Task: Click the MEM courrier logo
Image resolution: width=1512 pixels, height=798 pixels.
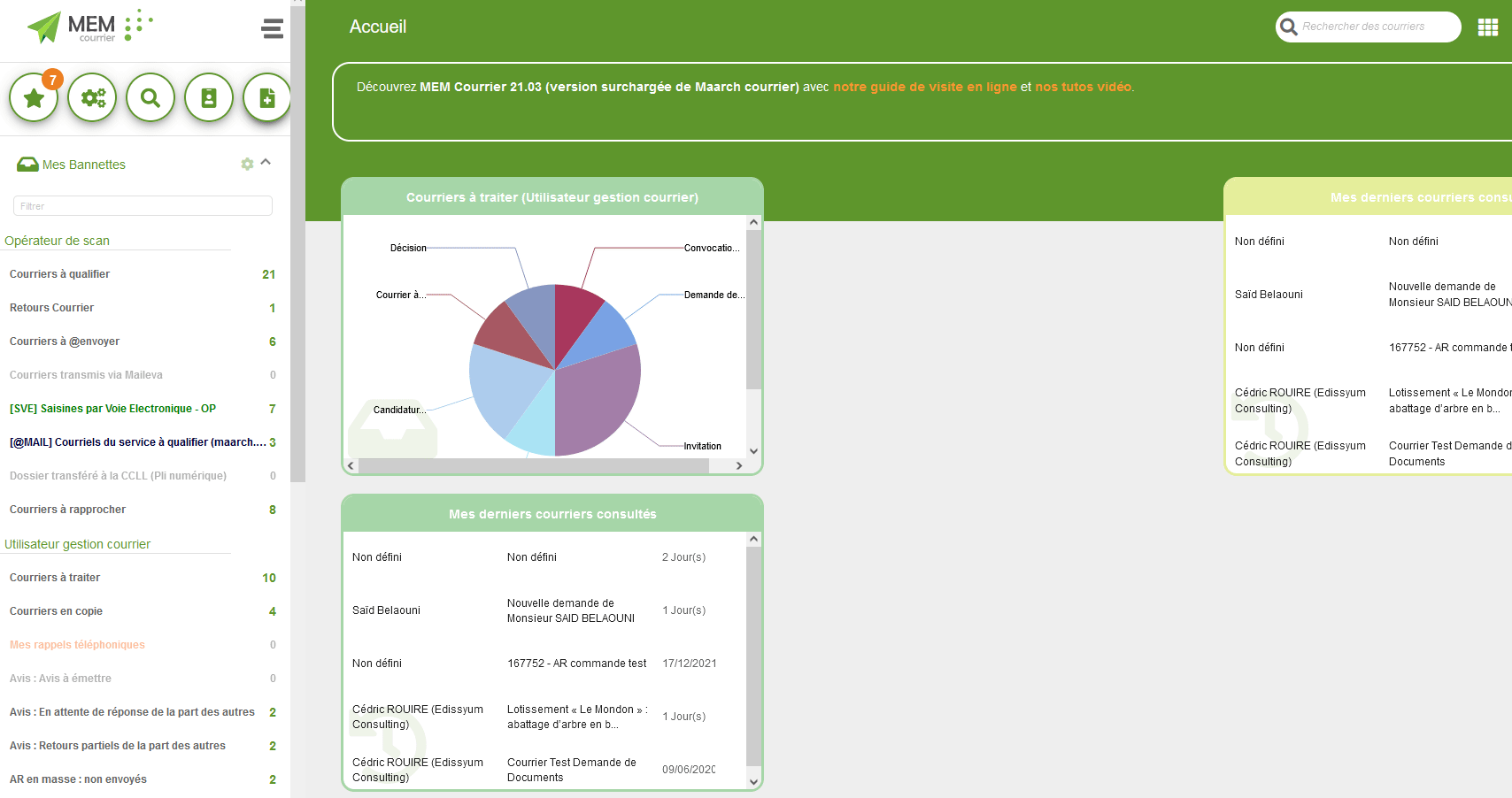Action: (x=89, y=27)
